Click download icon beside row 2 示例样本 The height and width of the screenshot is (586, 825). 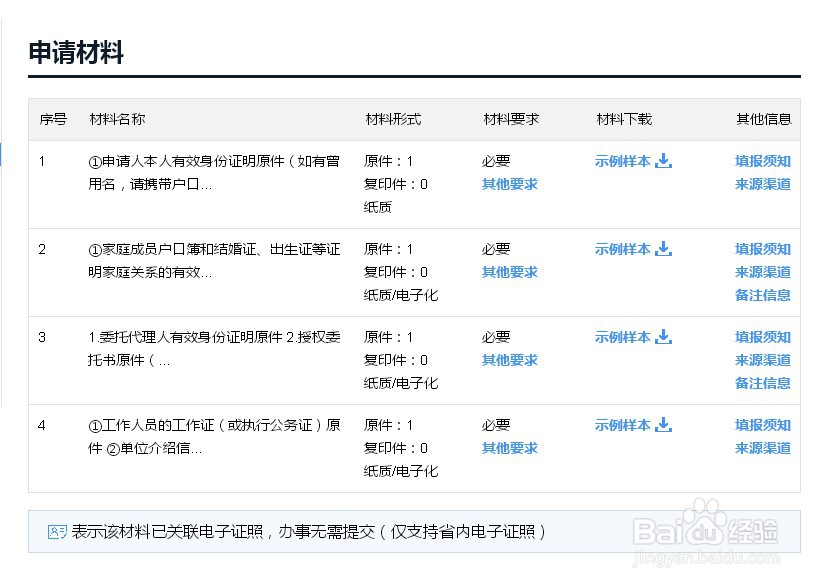click(663, 248)
